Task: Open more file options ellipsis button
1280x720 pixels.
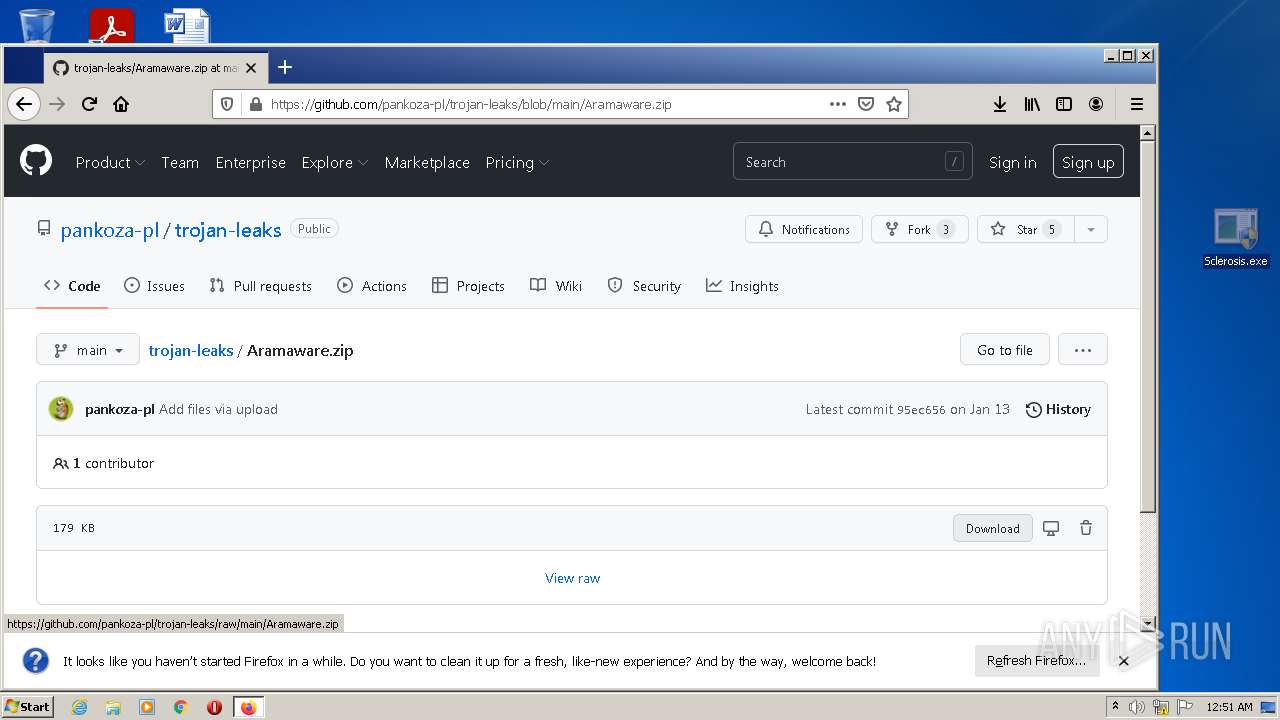Action: pos(1082,350)
